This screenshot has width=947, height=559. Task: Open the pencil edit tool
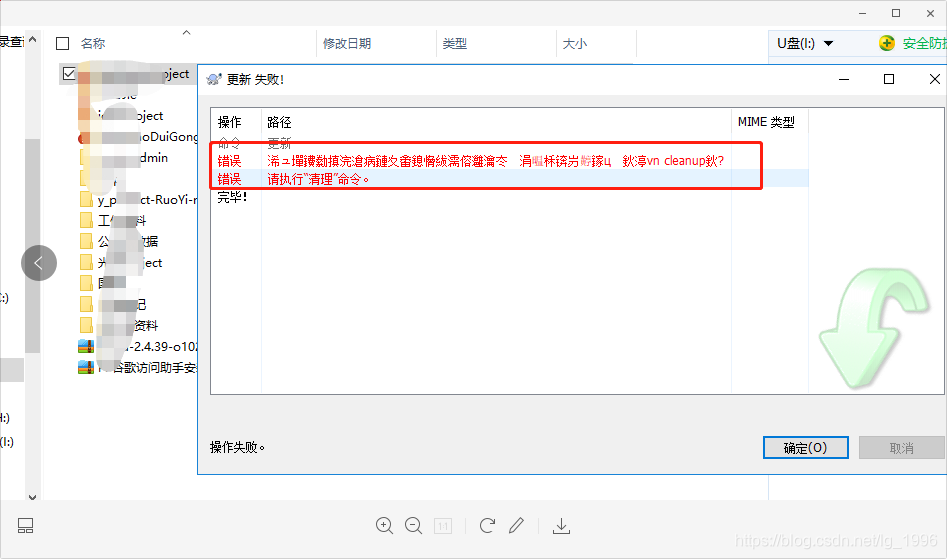click(516, 526)
